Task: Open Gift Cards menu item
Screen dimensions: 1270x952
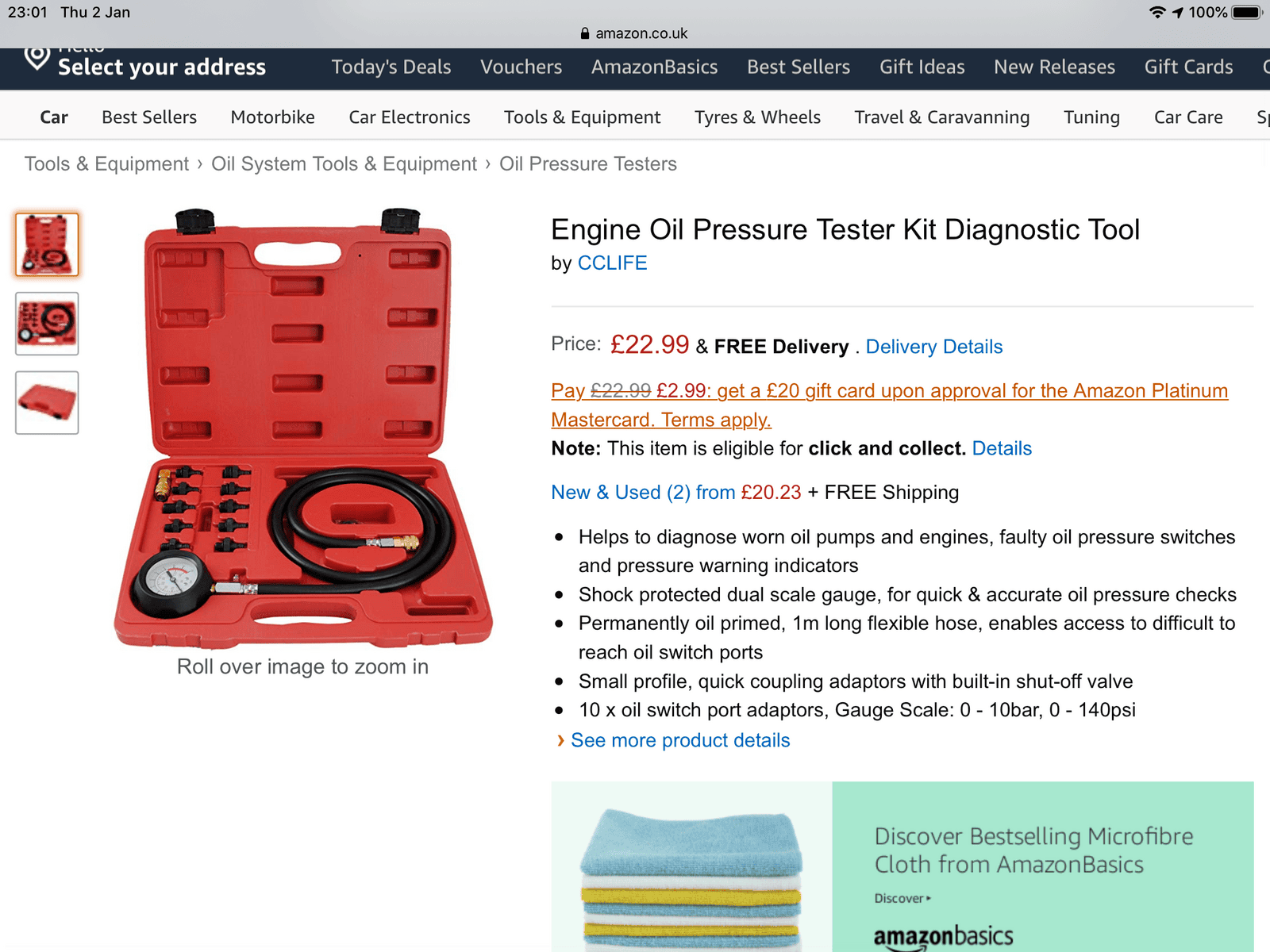Action: pyautogui.click(x=1188, y=67)
